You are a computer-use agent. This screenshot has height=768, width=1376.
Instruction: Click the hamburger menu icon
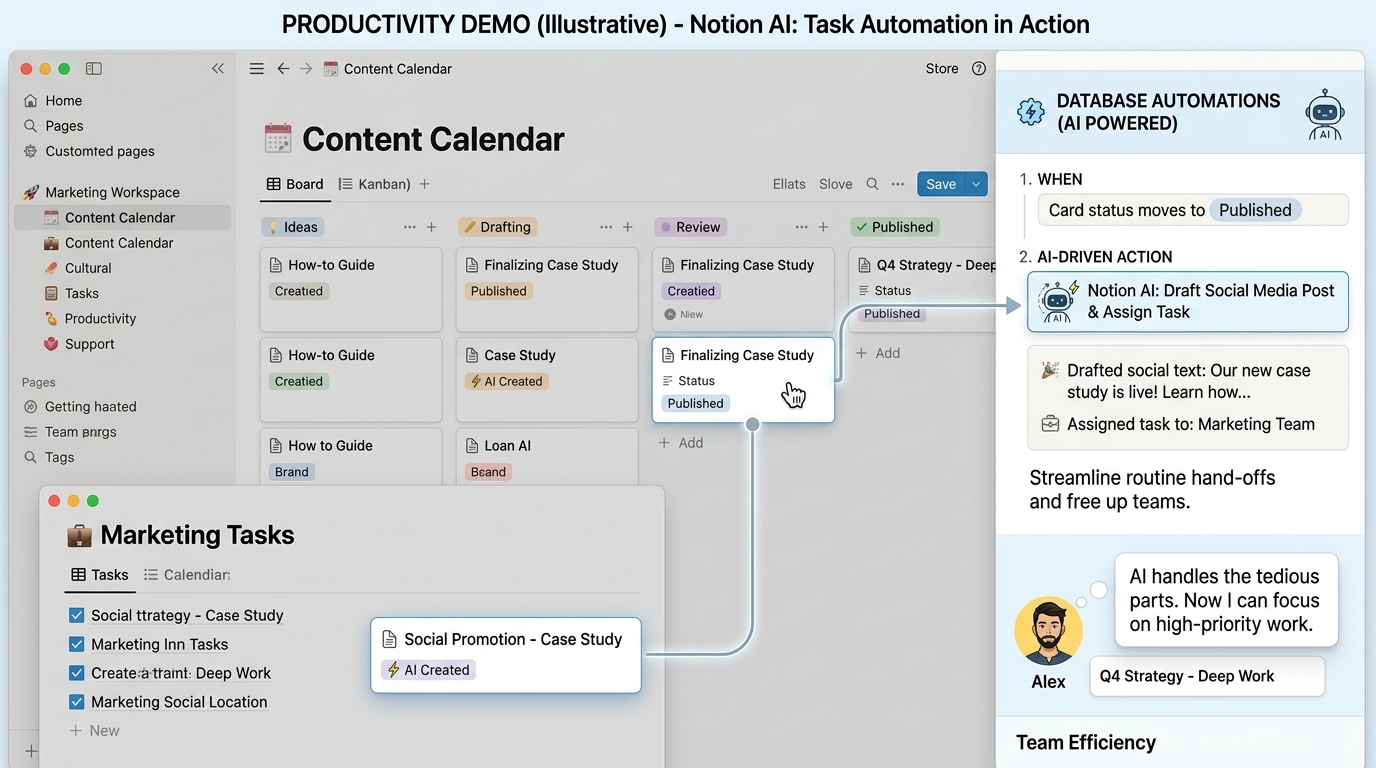[x=257, y=69]
